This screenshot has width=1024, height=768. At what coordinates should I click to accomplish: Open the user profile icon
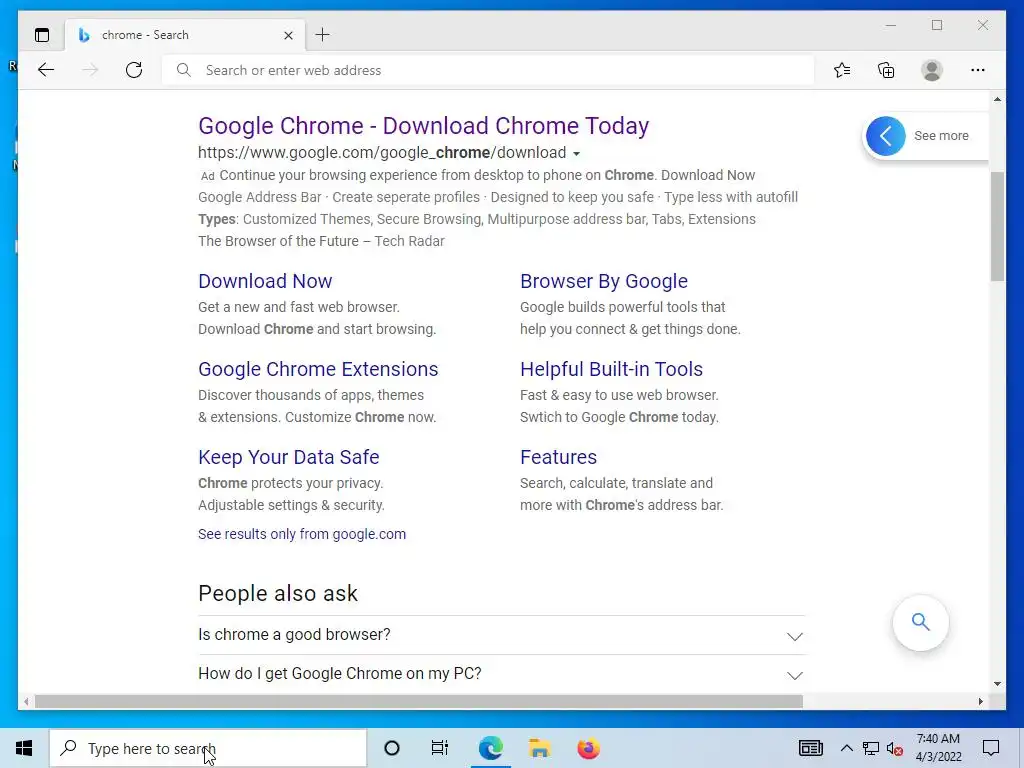932,70
